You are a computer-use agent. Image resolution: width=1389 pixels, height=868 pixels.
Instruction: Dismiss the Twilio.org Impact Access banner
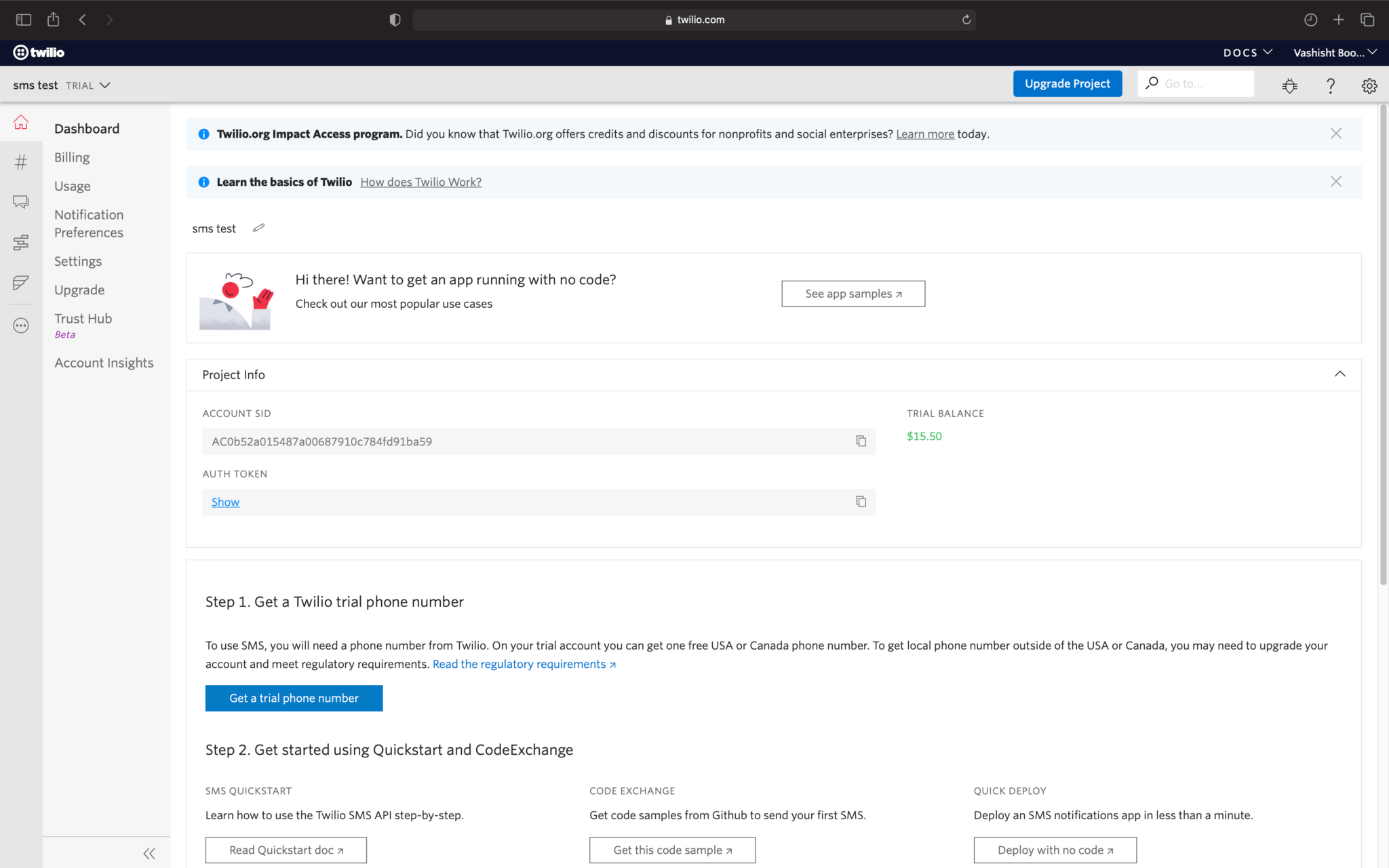(x=1335, y=134)
